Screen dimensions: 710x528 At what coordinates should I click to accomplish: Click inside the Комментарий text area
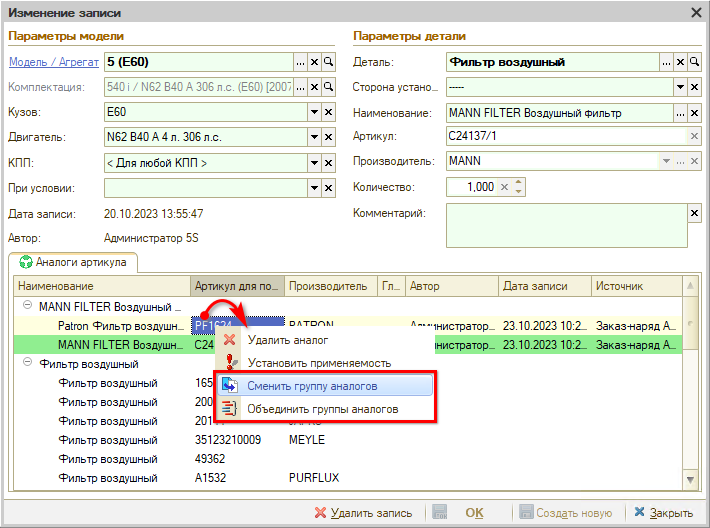(566, 225)
